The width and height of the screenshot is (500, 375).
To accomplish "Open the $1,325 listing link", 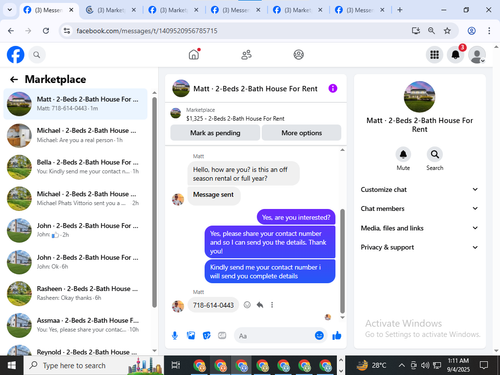I will coord(235,118).
